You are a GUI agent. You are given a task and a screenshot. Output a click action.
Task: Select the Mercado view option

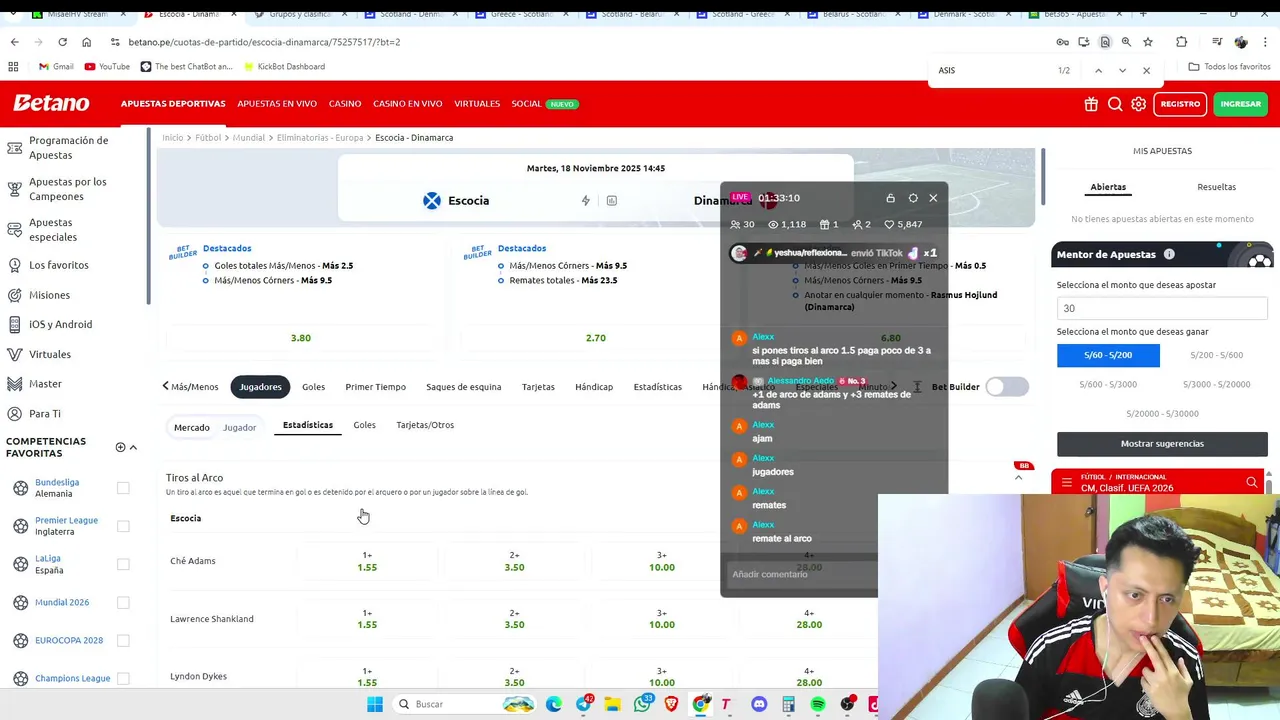(x=192, y=427)
